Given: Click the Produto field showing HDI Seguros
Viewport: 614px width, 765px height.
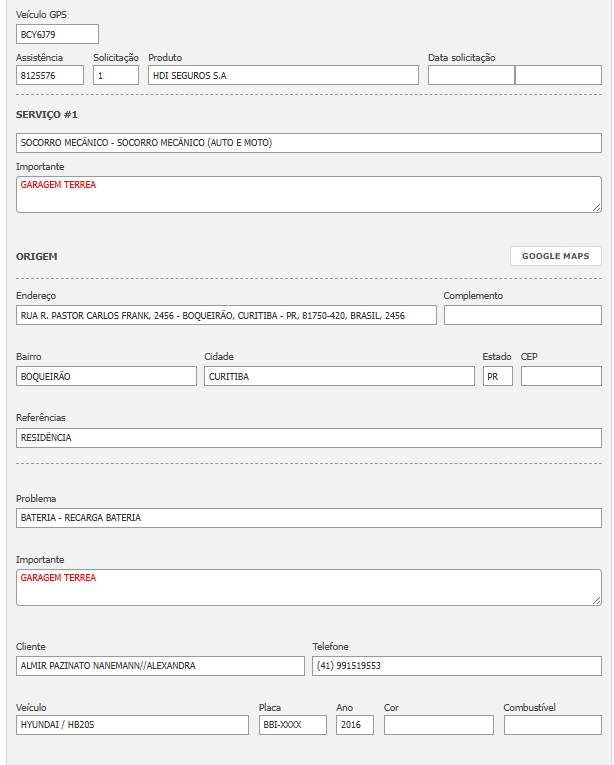Looking at the screenshot, I should point(283,75).
